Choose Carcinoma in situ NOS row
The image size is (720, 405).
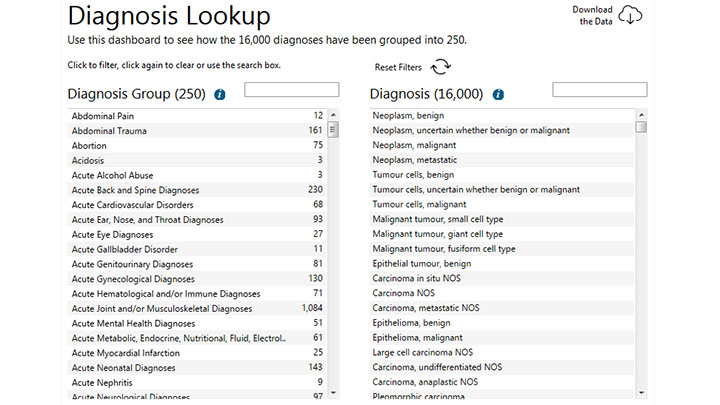click(502, 278)
